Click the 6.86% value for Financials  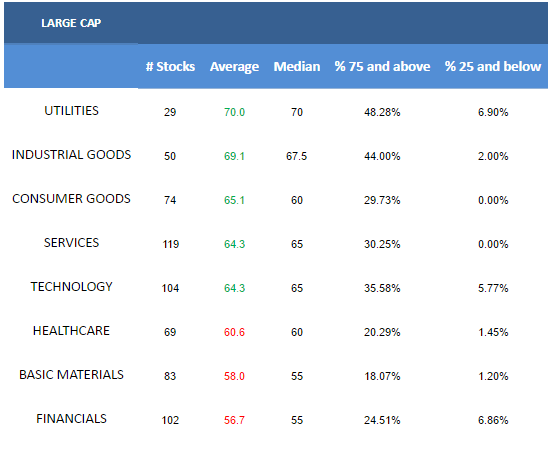pos(493,420)
